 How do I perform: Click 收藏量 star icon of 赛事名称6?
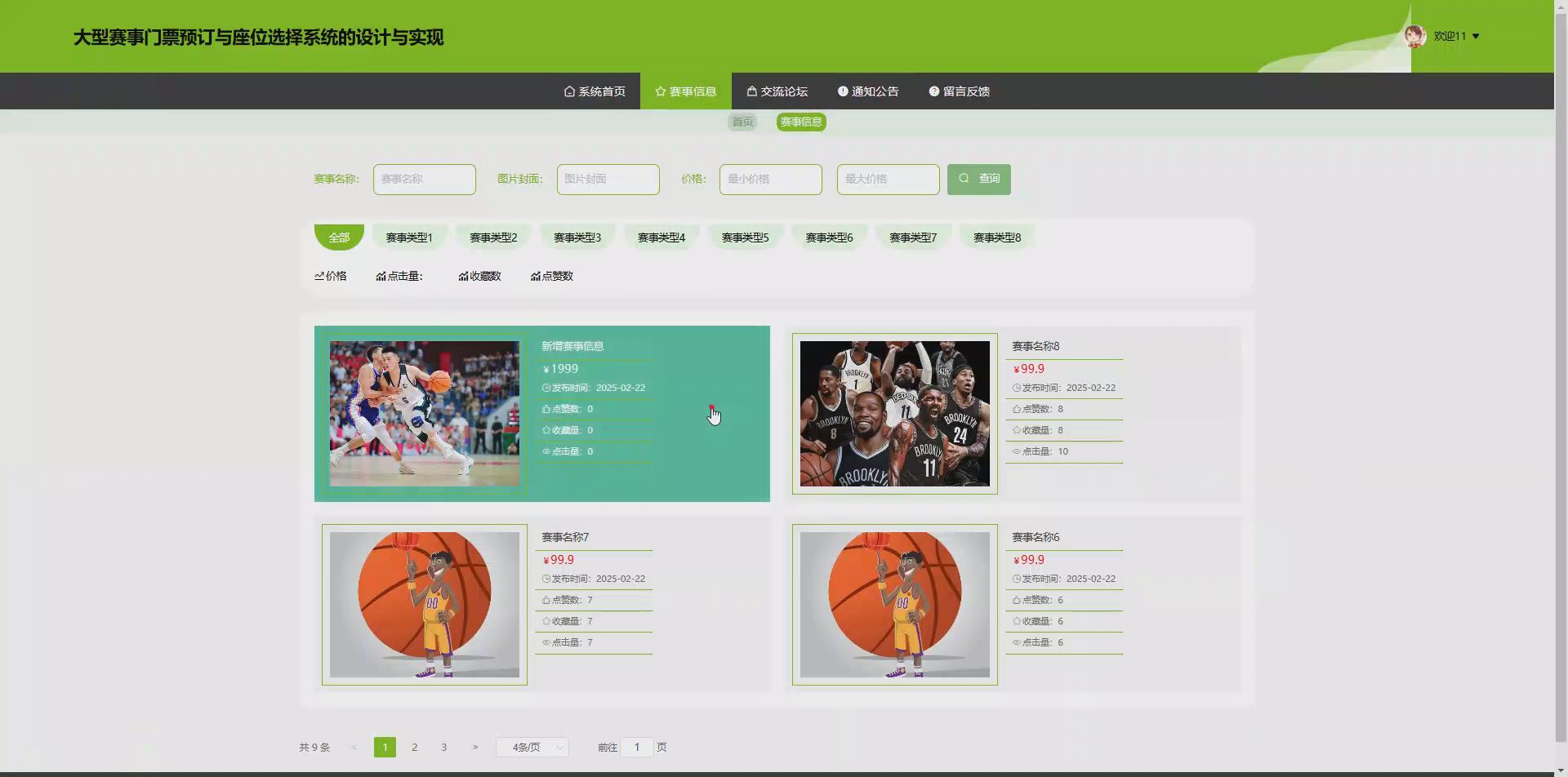[1017, 622]
